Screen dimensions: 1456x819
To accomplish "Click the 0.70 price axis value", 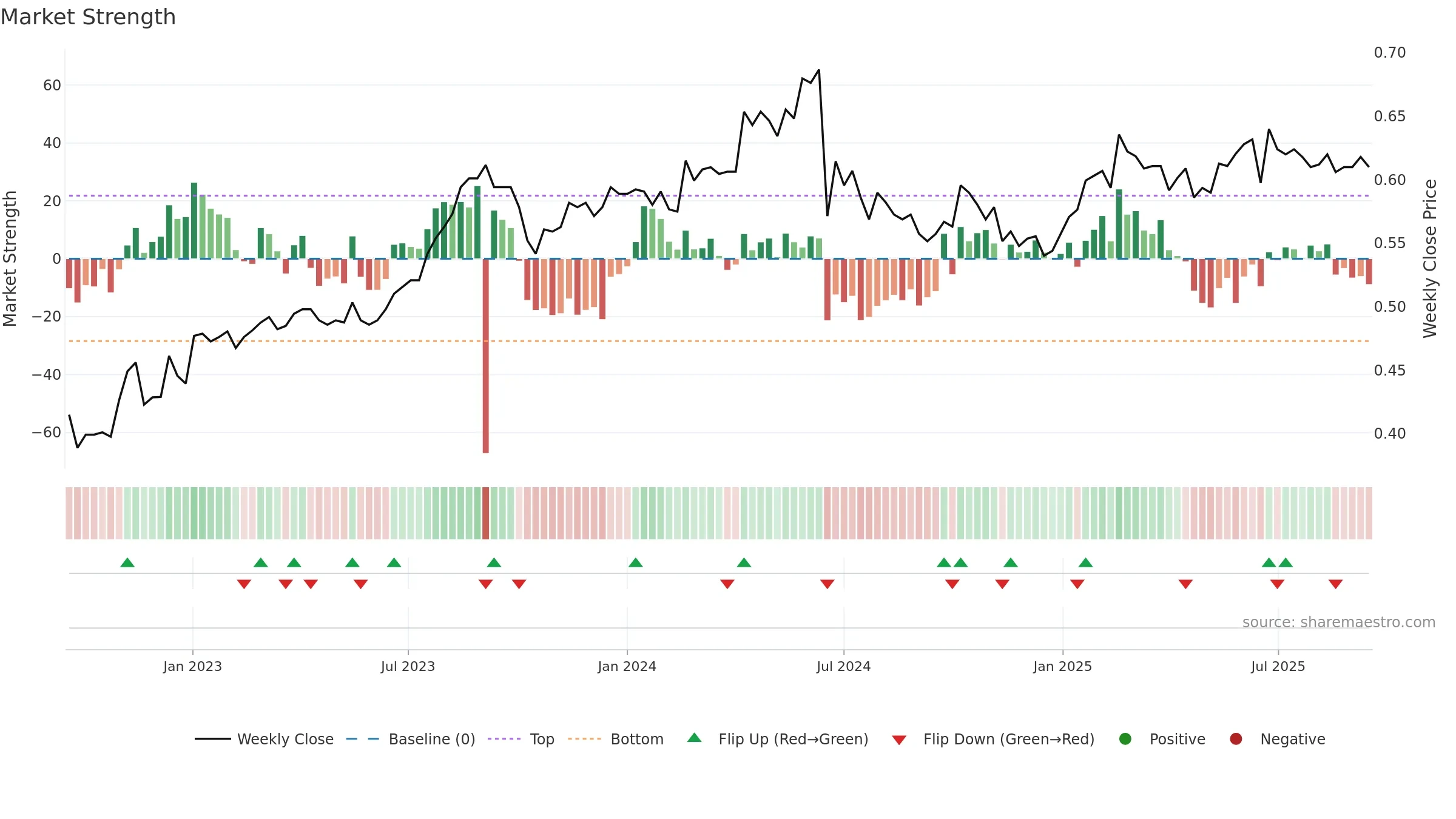I will pos(1390,53).
